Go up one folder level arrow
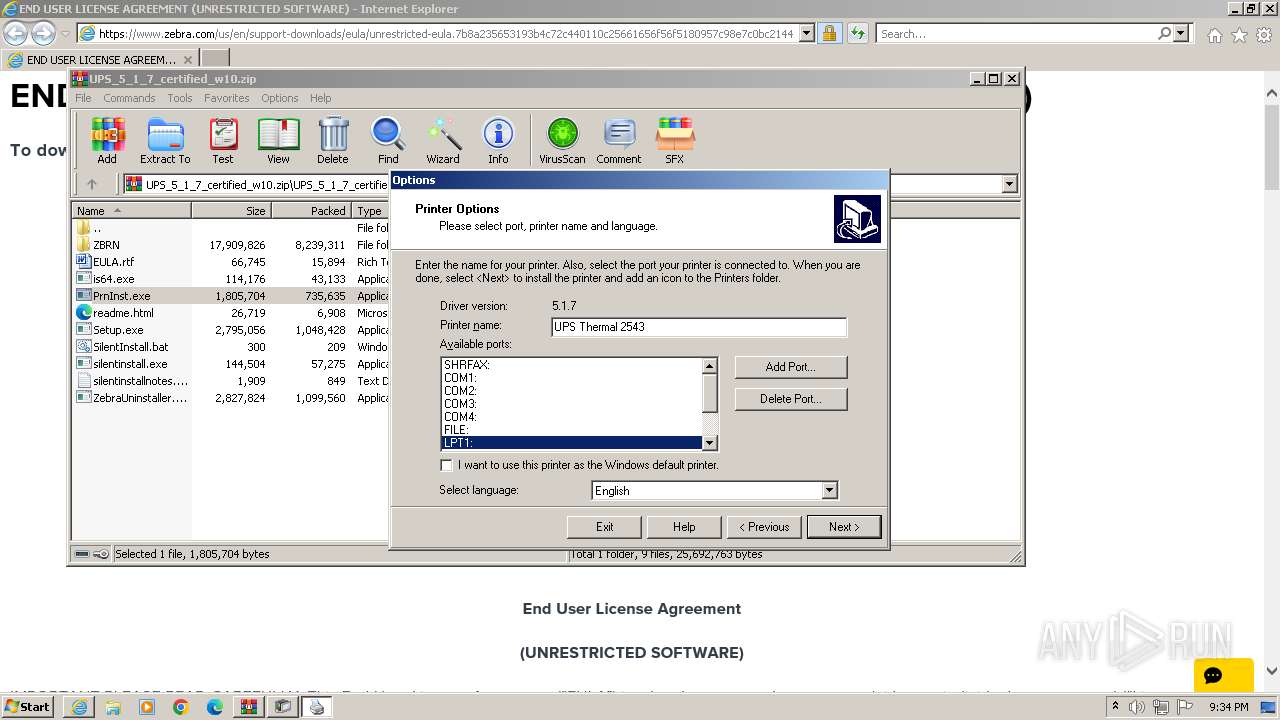The height and width of the screenshot is (720, 1280). (92, 184)
